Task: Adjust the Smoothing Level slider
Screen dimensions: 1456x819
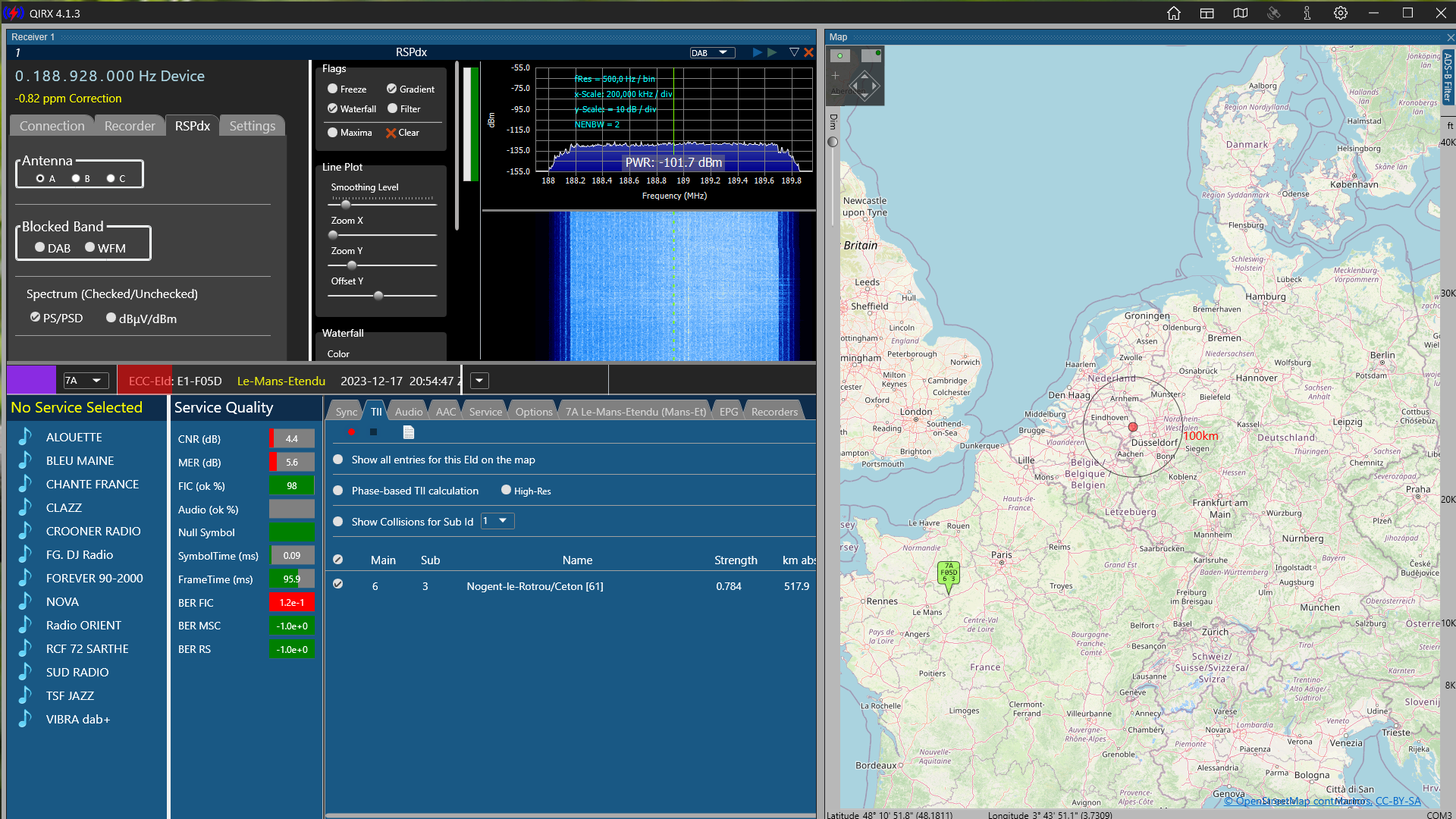Action: pyautogui.click(x=346, y=204)
